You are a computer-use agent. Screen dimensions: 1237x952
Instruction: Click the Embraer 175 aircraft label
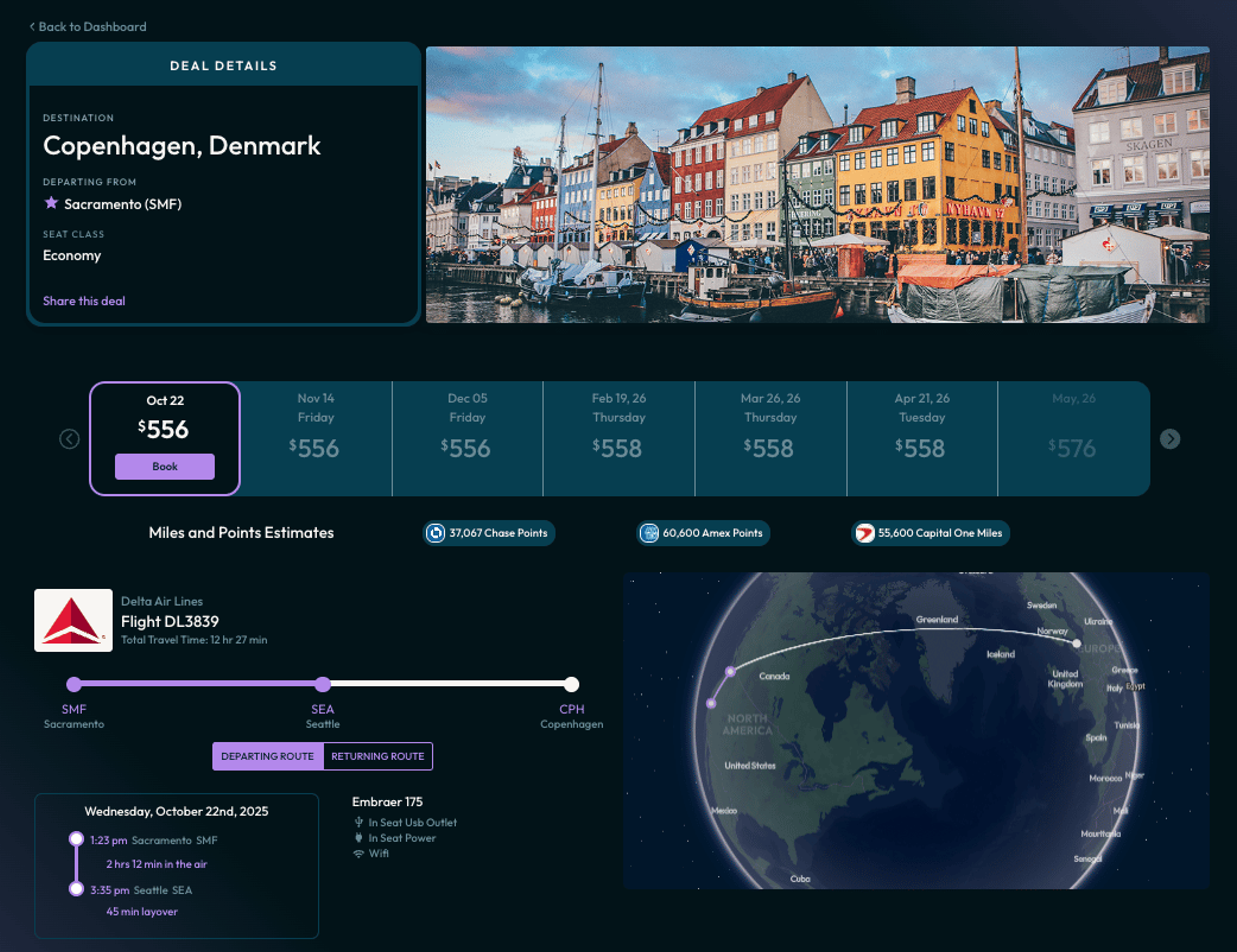pyautogui.click(x=388, y=802)
